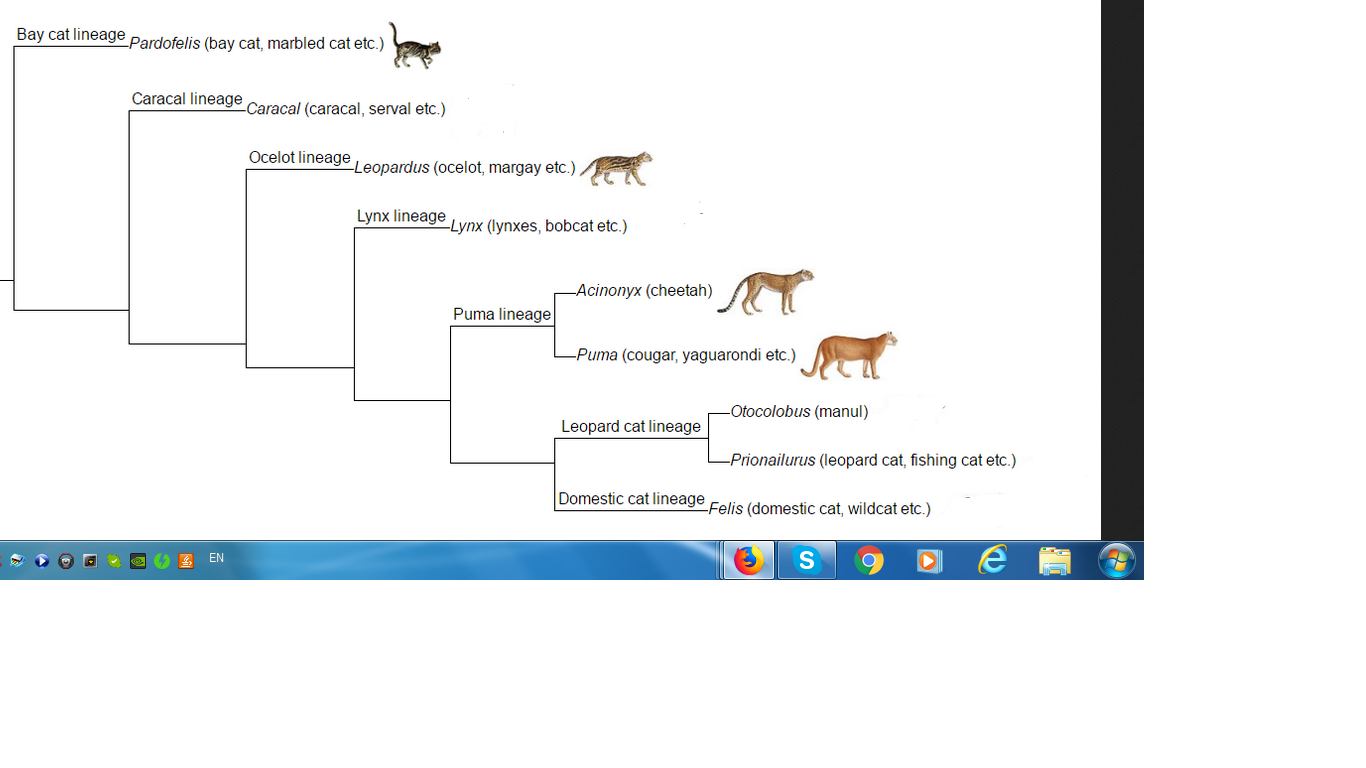Click the orange Java tray icon
This screenshot has width=1366, height=768.
(x=186, y=561)
